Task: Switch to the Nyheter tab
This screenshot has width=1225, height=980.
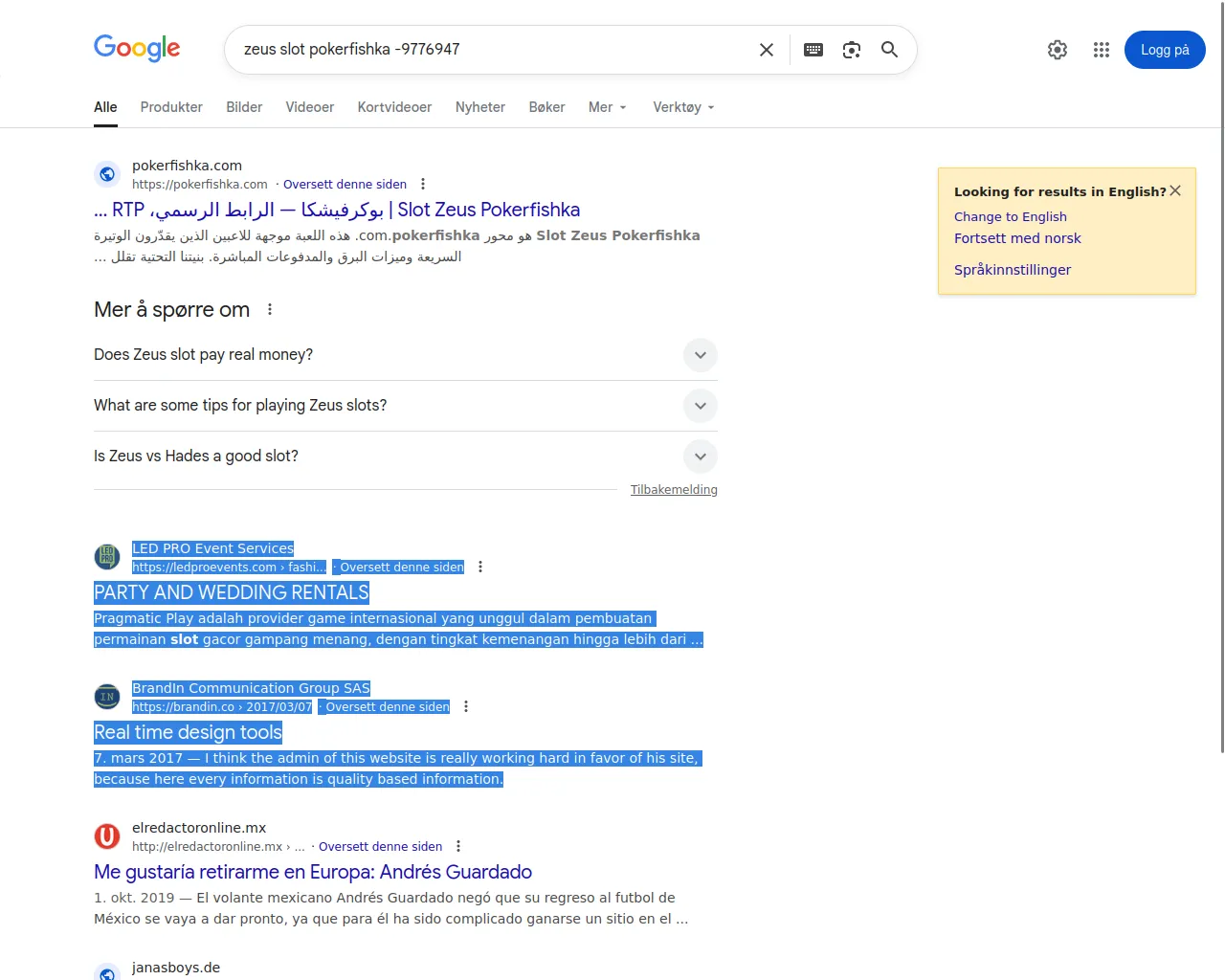Action: [x=479, y=107]
